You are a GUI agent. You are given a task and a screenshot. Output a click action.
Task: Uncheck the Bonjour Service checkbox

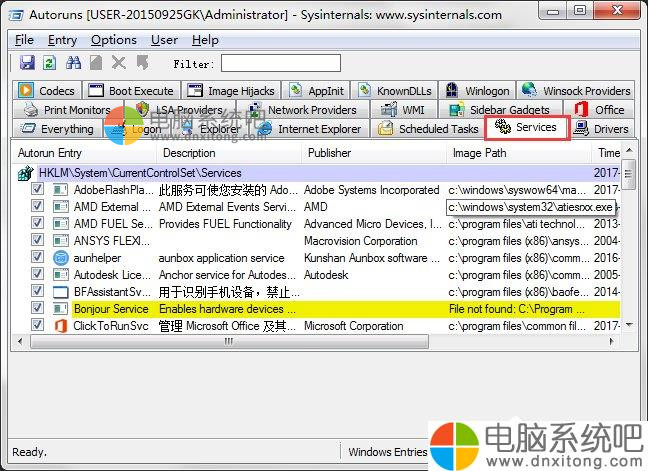(x=37, y=307)
